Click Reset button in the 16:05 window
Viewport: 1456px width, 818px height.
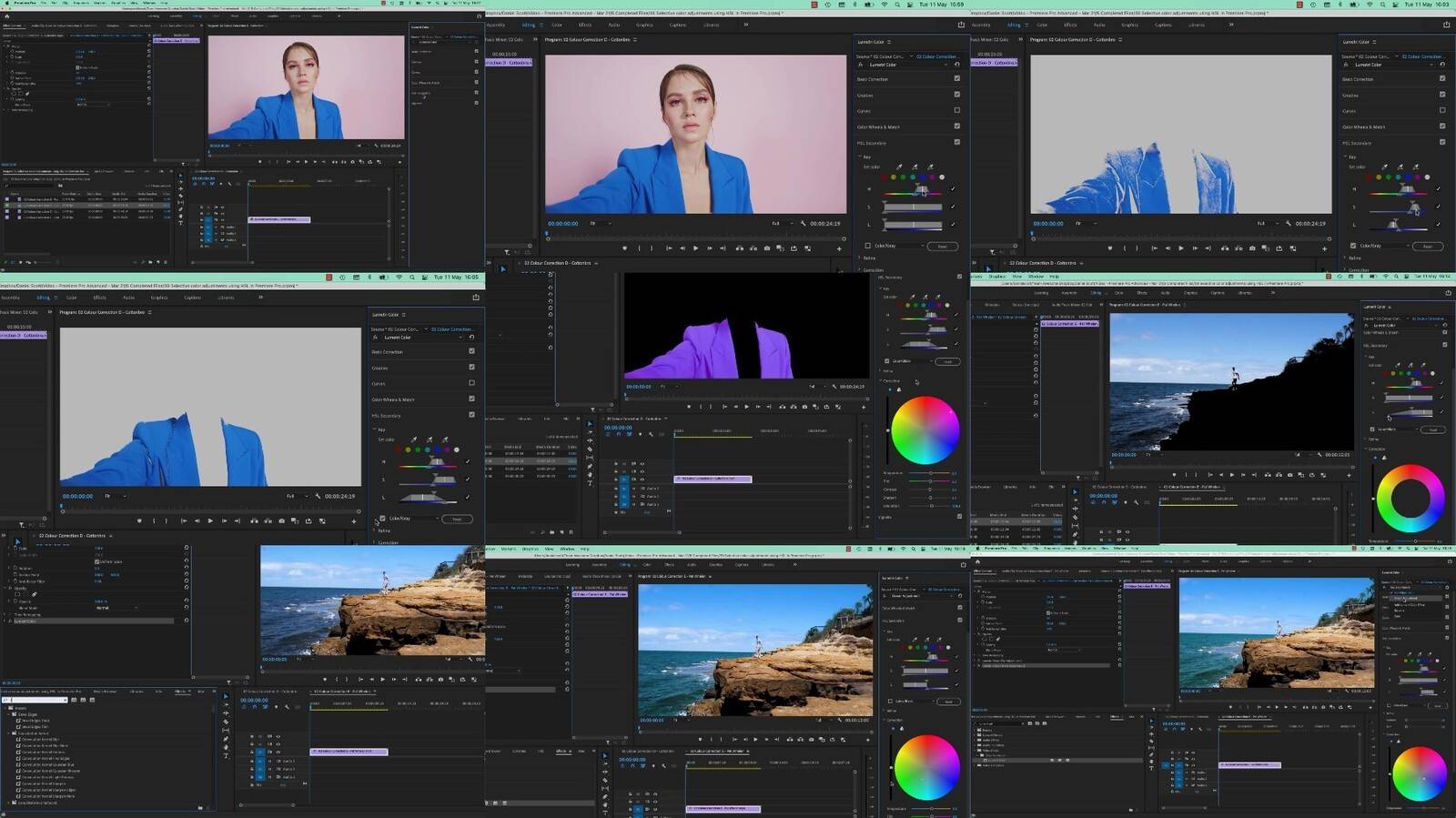click(457, 519)
